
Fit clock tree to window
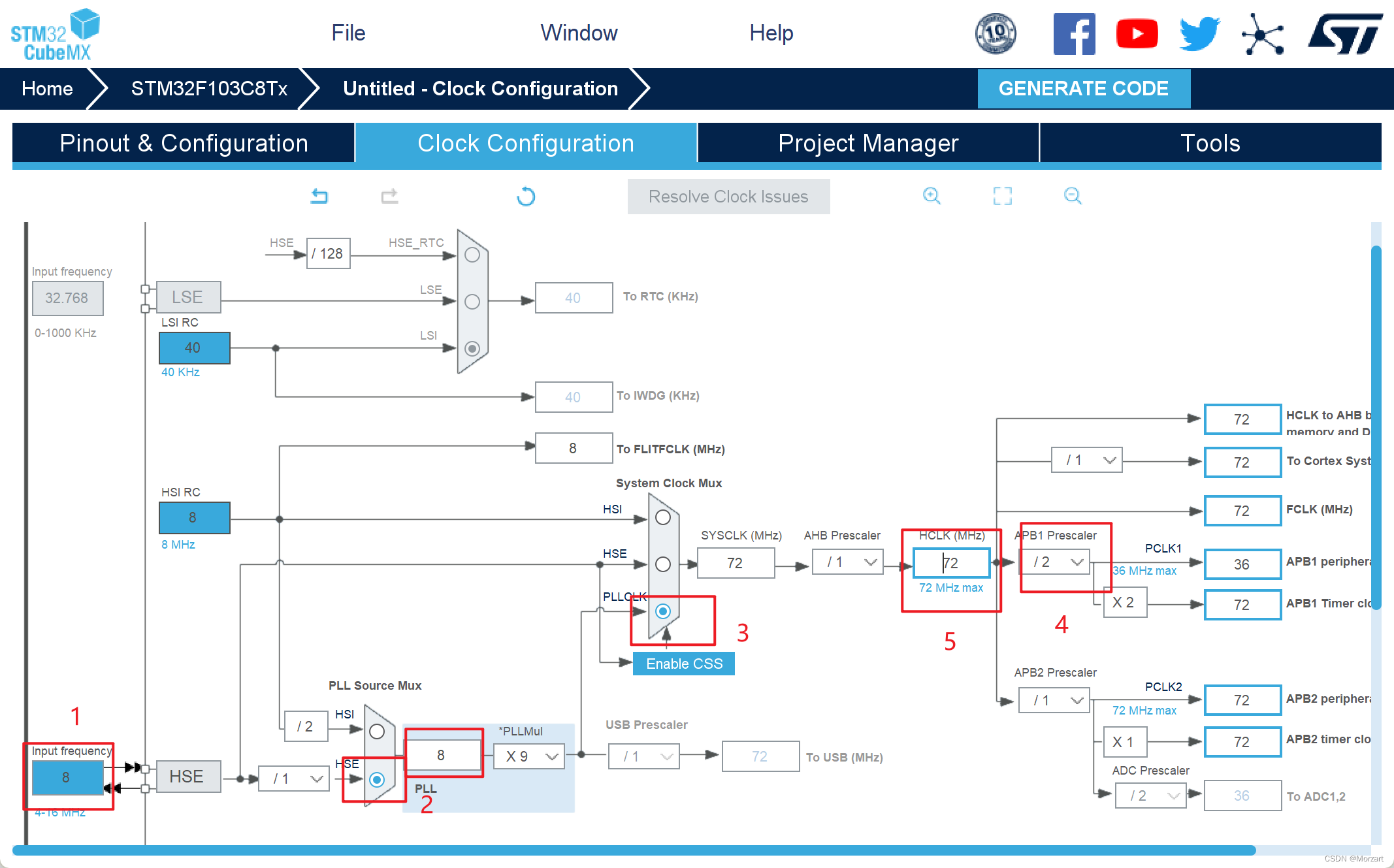point(1003,196)
